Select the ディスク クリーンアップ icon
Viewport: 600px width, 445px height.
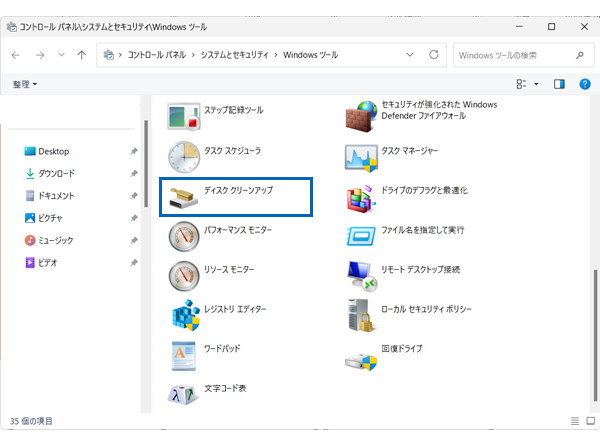click(184, 197)
